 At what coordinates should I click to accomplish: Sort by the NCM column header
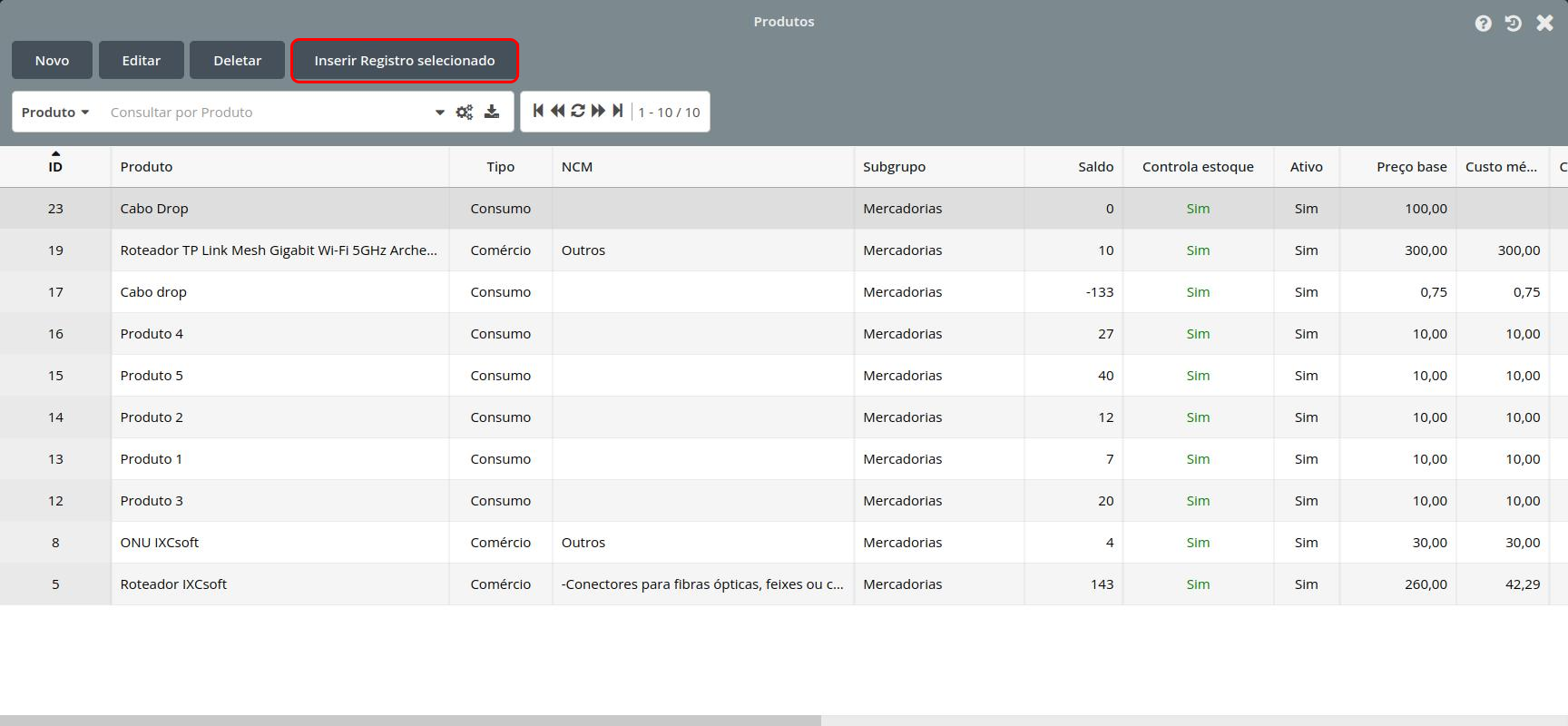coord(702,167)
